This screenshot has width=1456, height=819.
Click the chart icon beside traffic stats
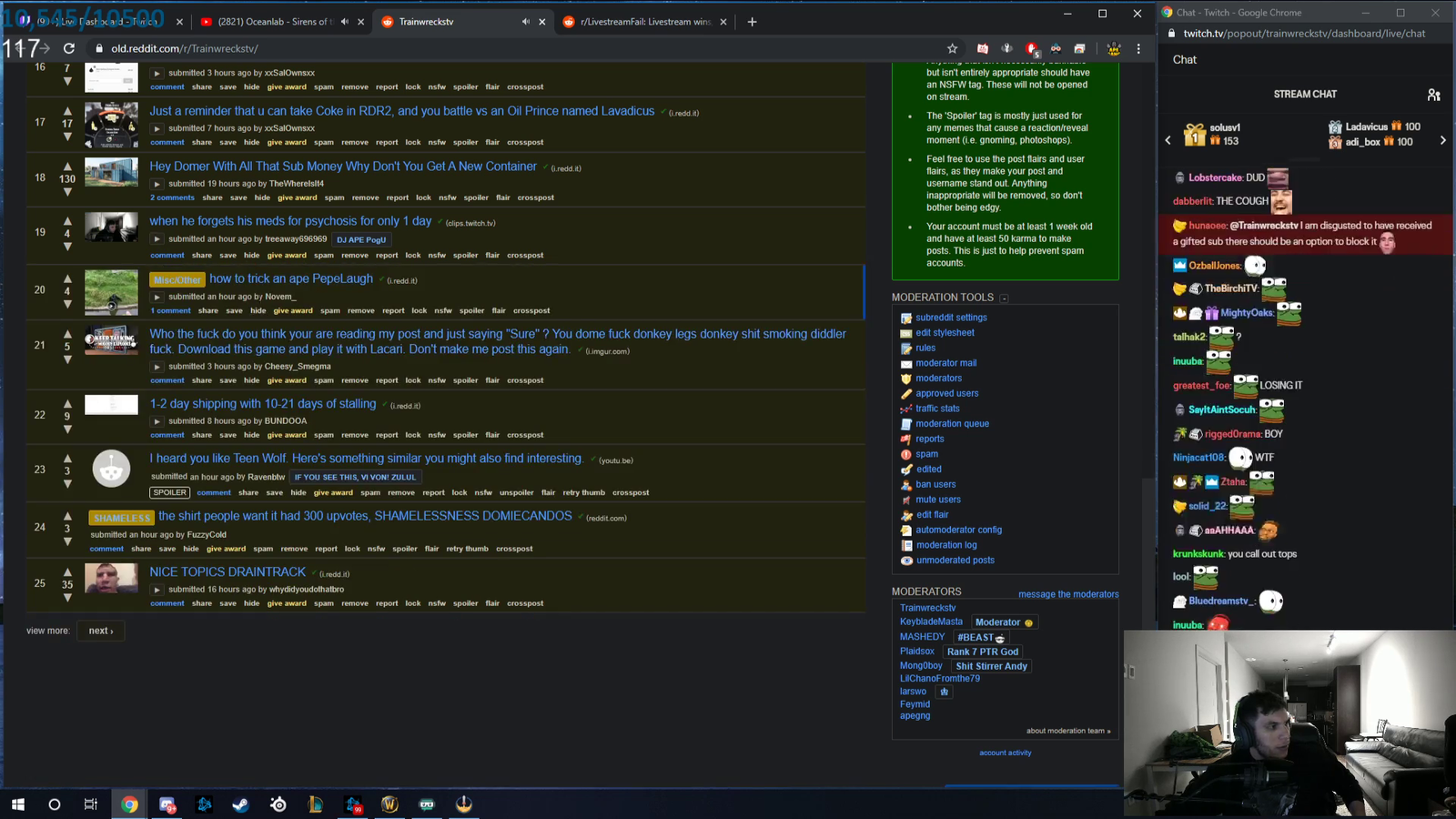[905, 409]
